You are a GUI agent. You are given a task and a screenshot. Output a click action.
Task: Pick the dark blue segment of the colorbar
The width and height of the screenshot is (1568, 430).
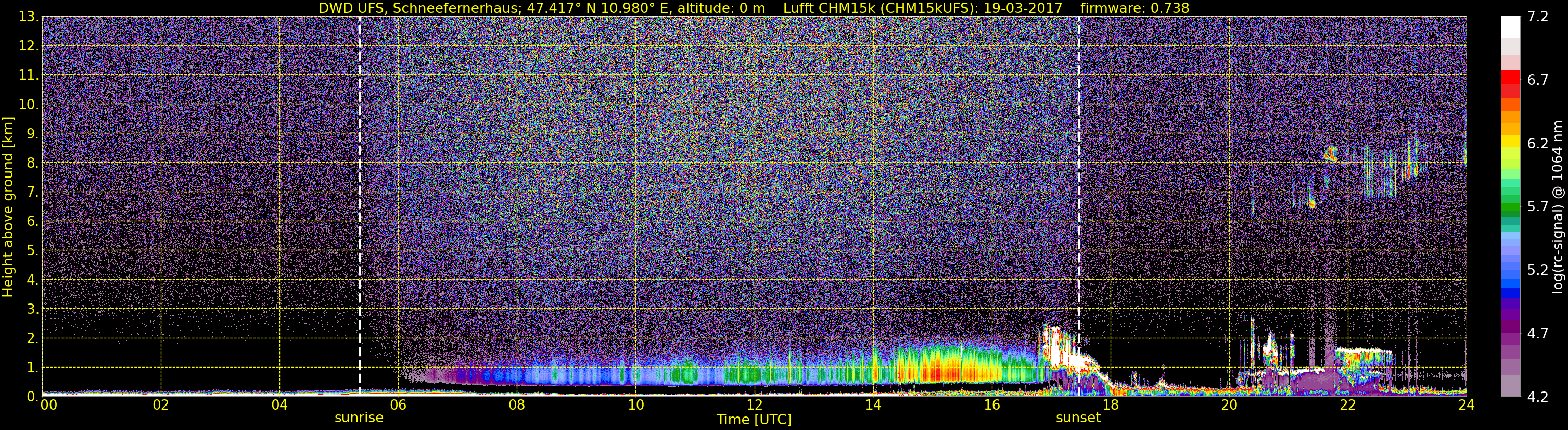tap(1510, 293)
